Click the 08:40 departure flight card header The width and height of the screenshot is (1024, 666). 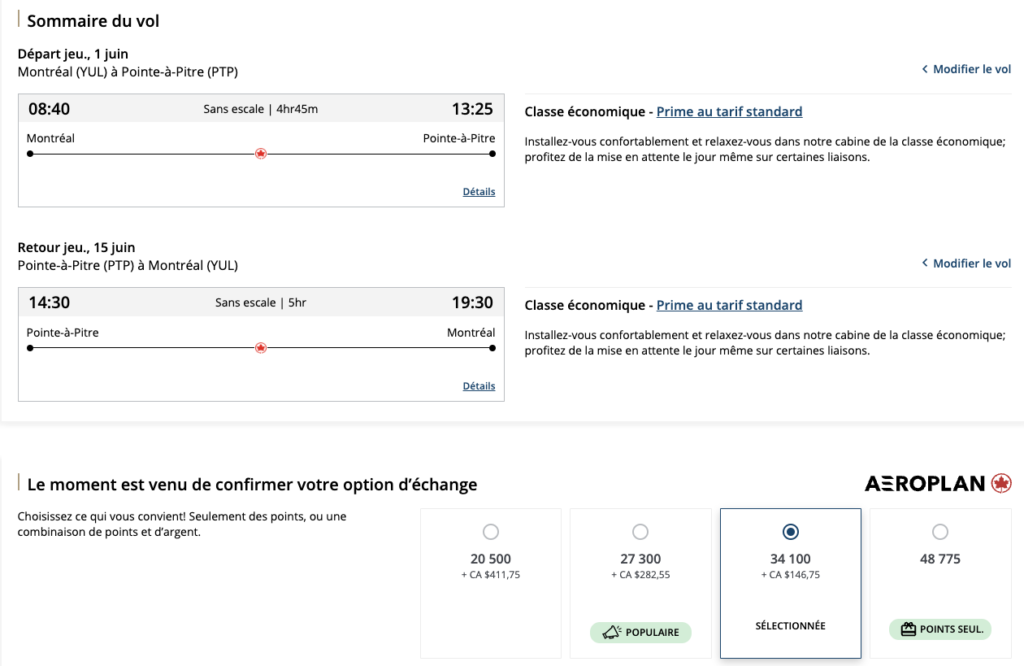(x=261, y=109)
